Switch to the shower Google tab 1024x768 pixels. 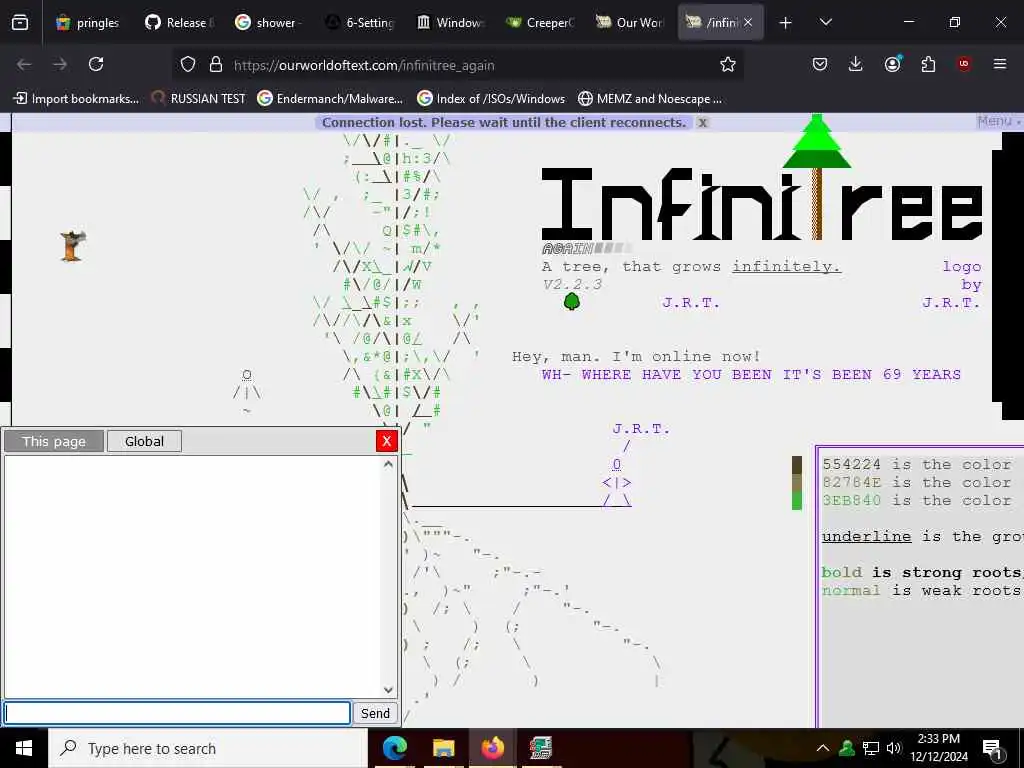coord(268,23)
